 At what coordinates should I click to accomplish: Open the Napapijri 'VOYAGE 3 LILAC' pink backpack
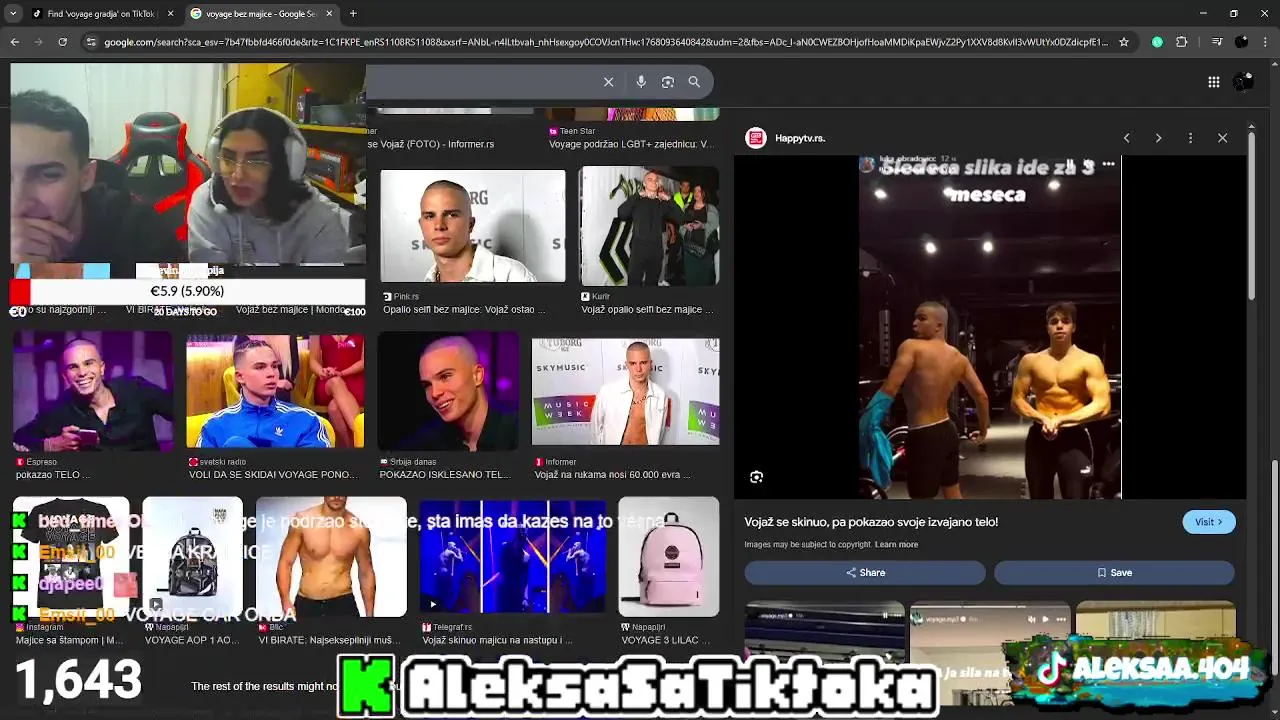tap(668, 556)
